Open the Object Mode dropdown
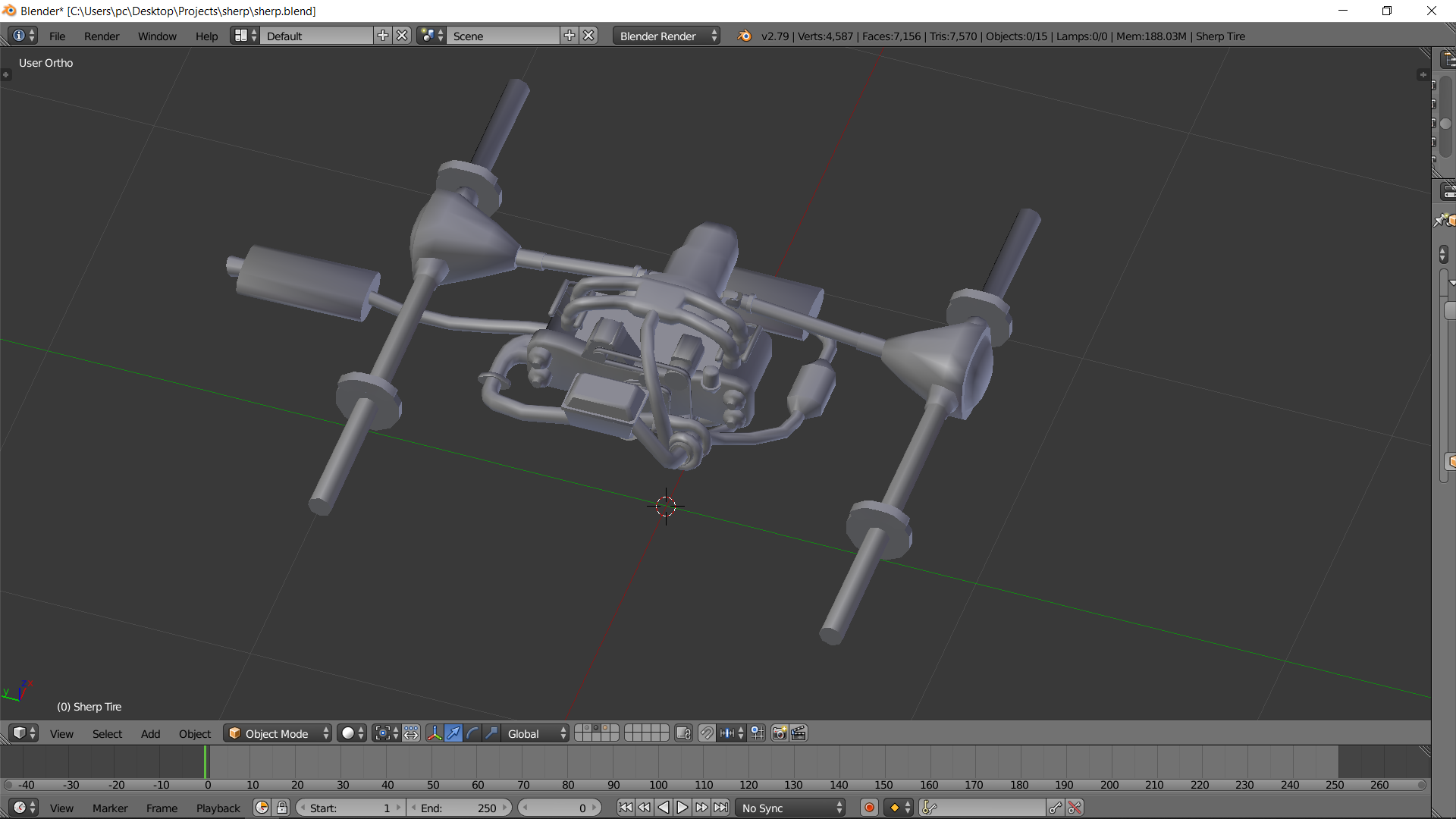 (278, 733)
